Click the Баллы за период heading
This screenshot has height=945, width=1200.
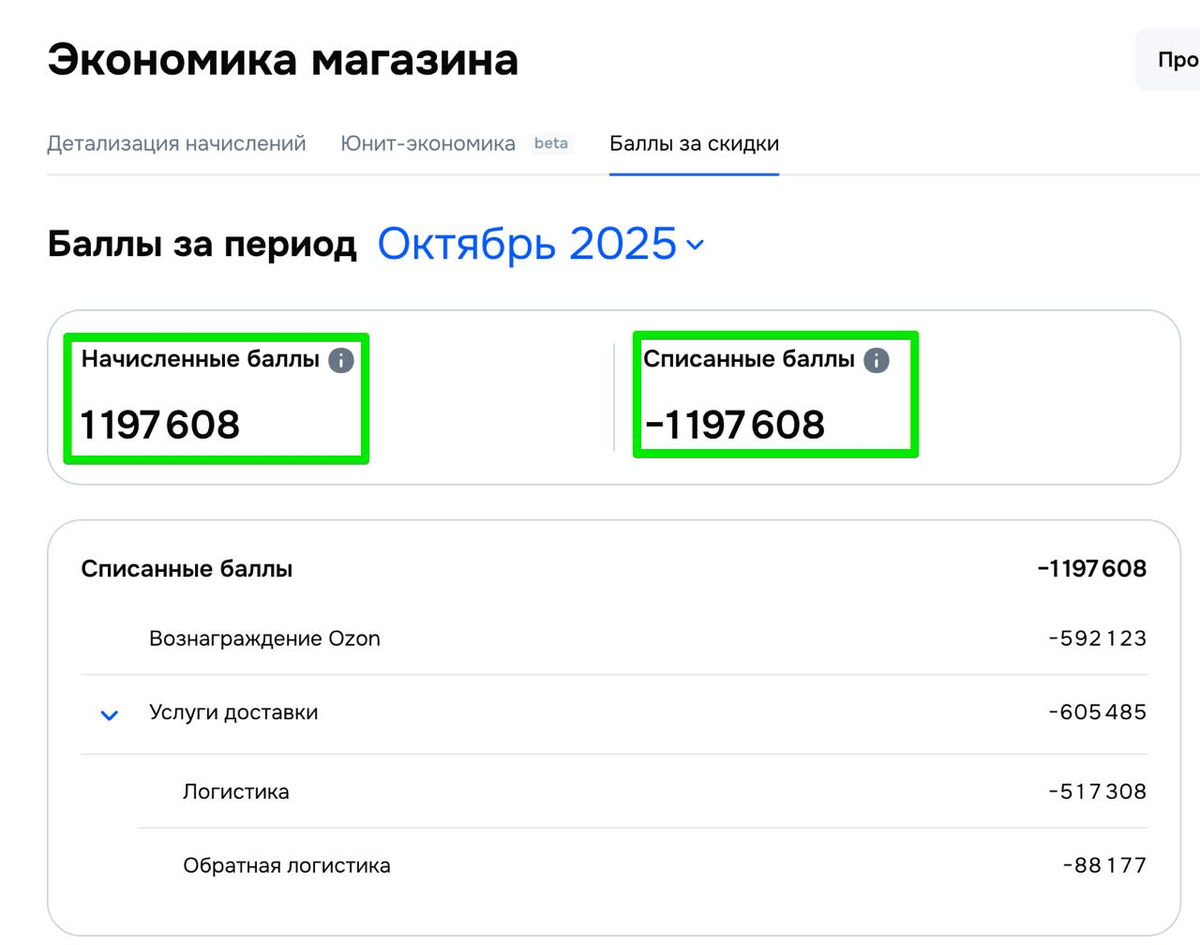coord(202,245)
